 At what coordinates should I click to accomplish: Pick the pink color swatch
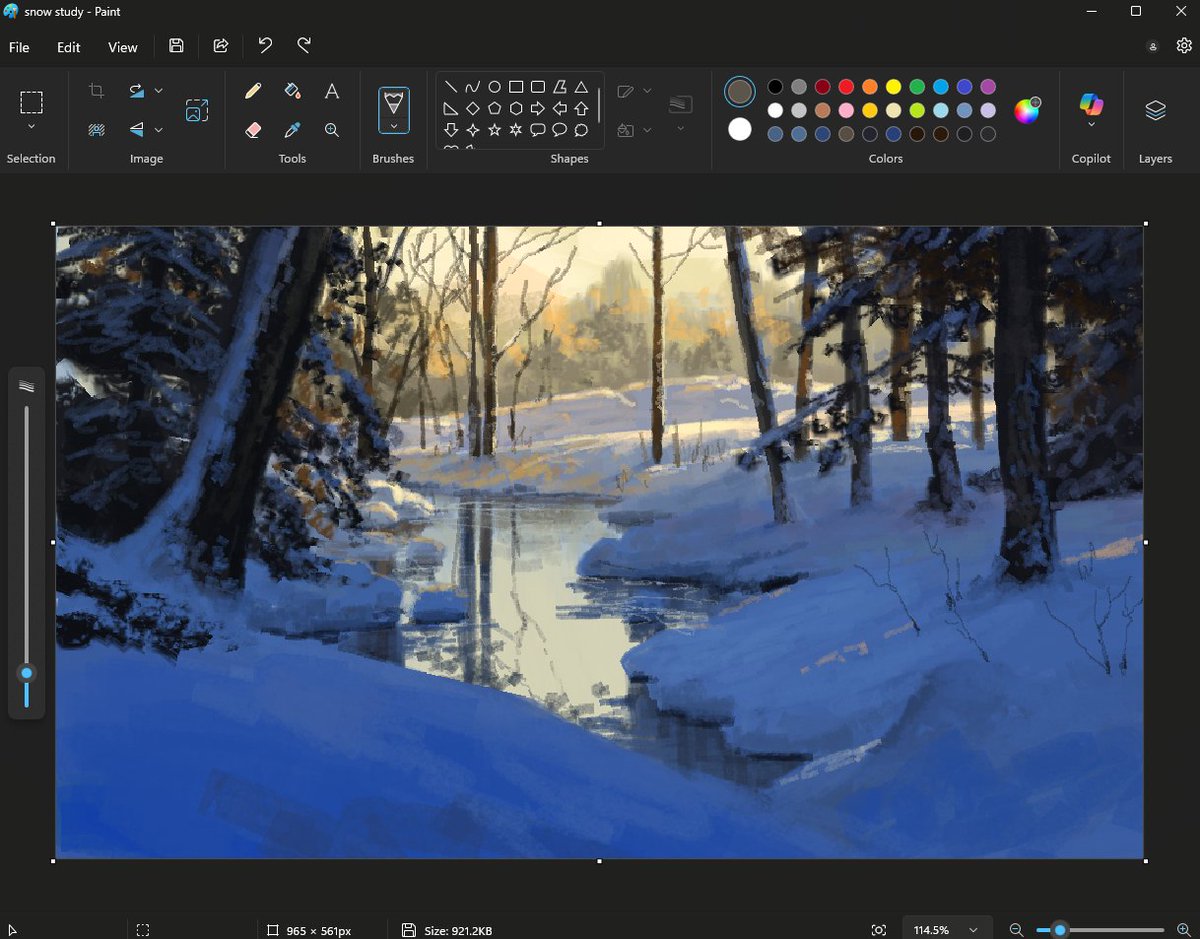846,110
